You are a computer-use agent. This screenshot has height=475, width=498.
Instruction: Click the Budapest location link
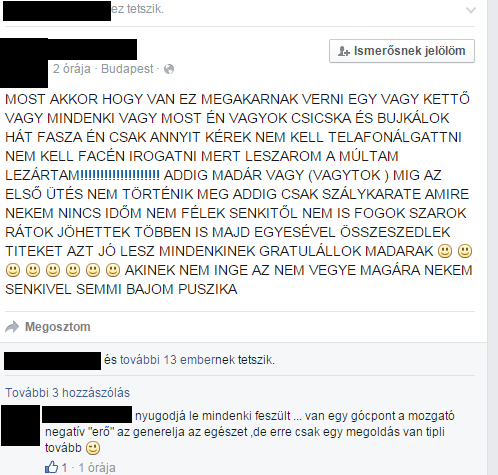127,69
